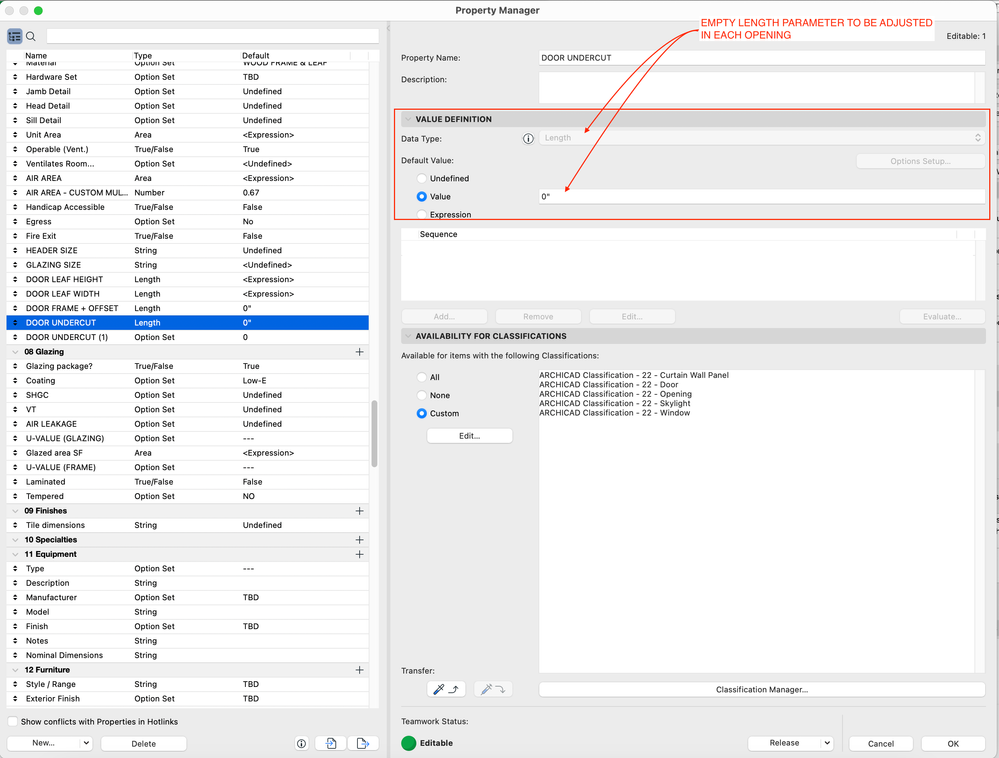The image size is (999, 758).
Task: Click the Release button
Action: (784, 743)
